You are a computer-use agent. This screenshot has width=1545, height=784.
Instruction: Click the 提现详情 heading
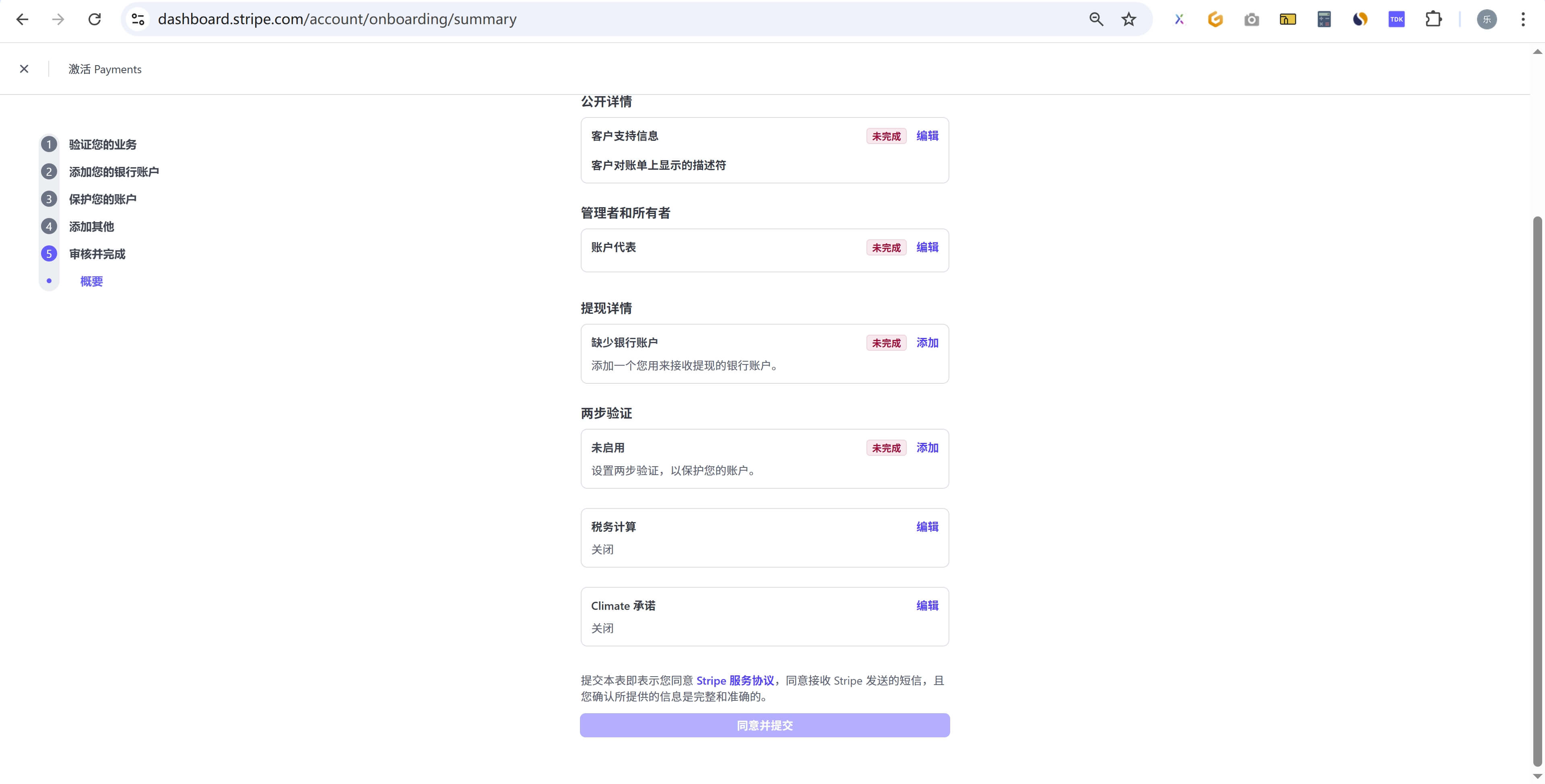[x=606, y=309]
